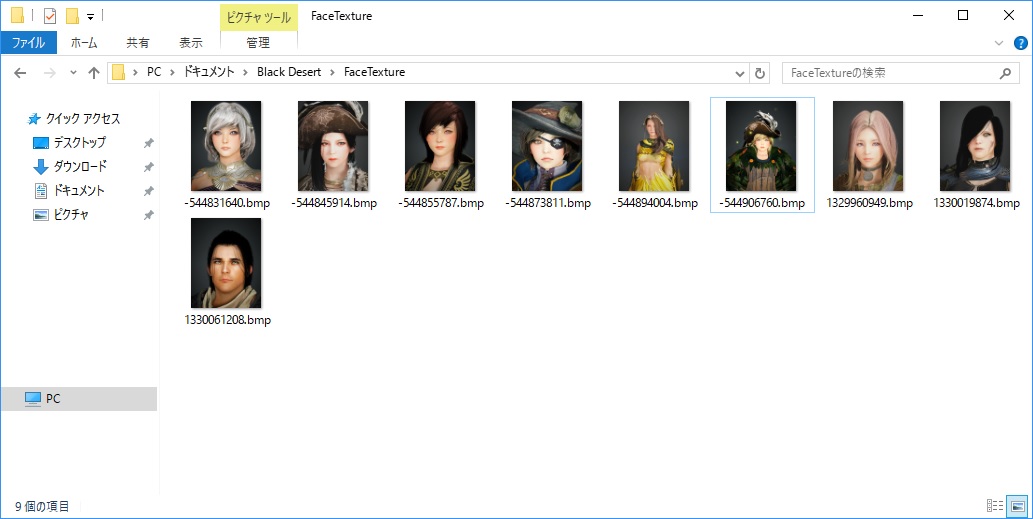Expand the chevron after PC in breadcrumb
The width and height of the screenshot is (1033, 519).
[172, 72]
